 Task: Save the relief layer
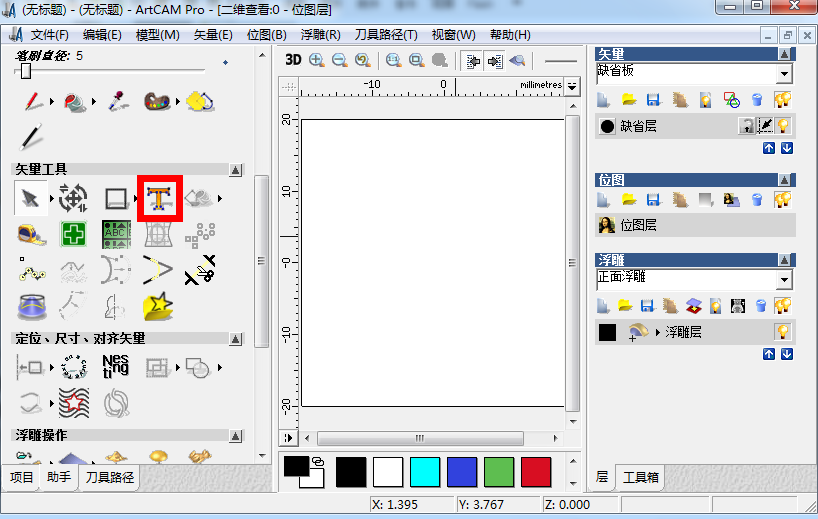[647, 306]
